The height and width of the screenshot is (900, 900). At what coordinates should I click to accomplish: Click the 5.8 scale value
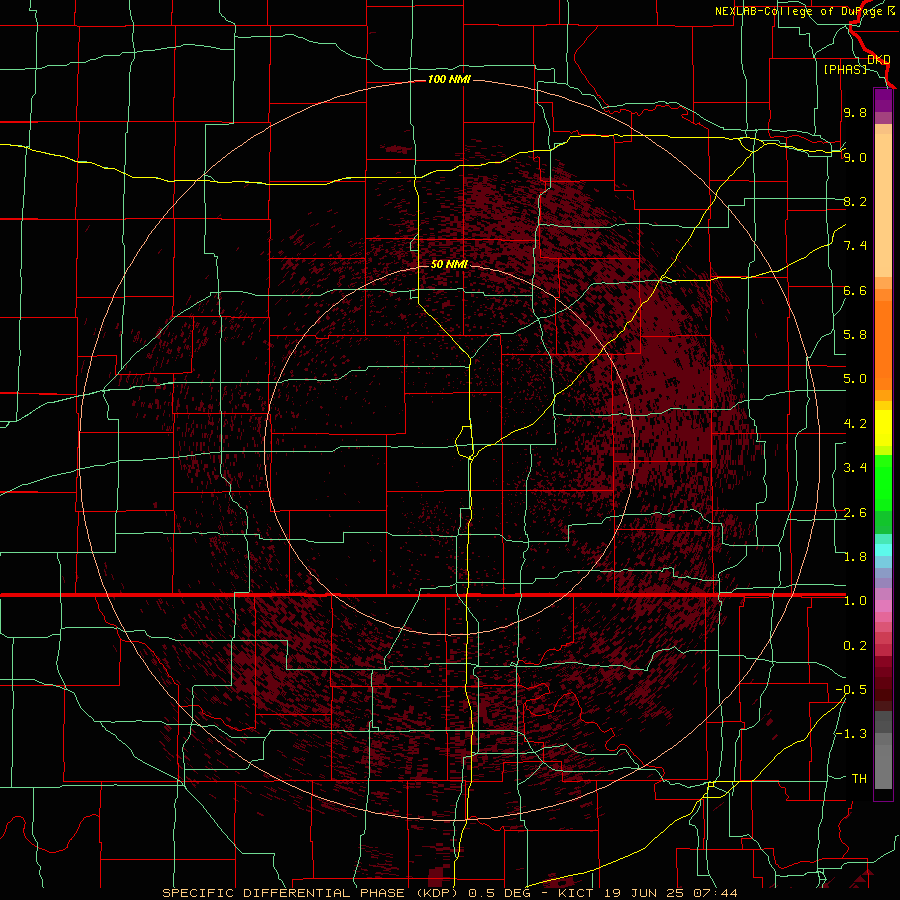[855, 335]
